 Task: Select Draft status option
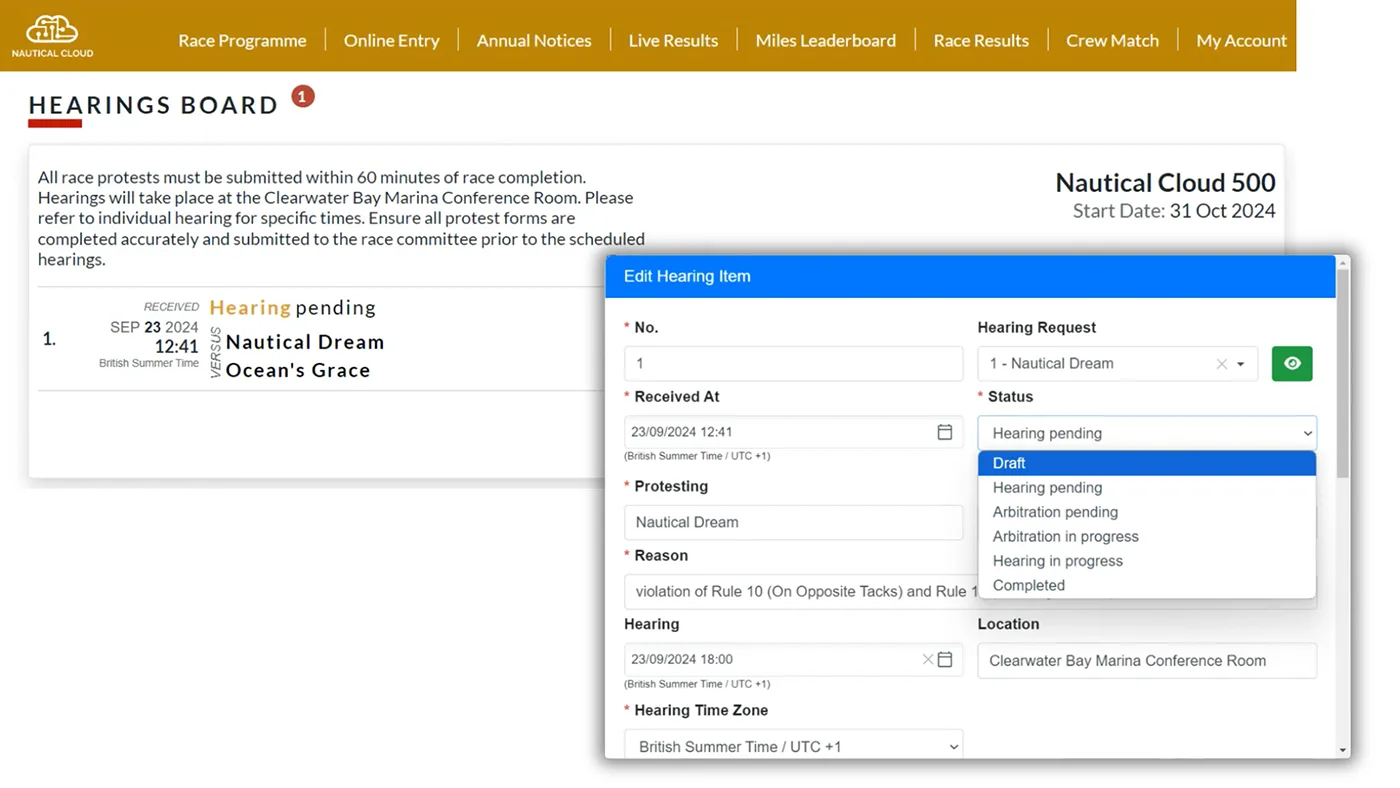click(1147, 463)
